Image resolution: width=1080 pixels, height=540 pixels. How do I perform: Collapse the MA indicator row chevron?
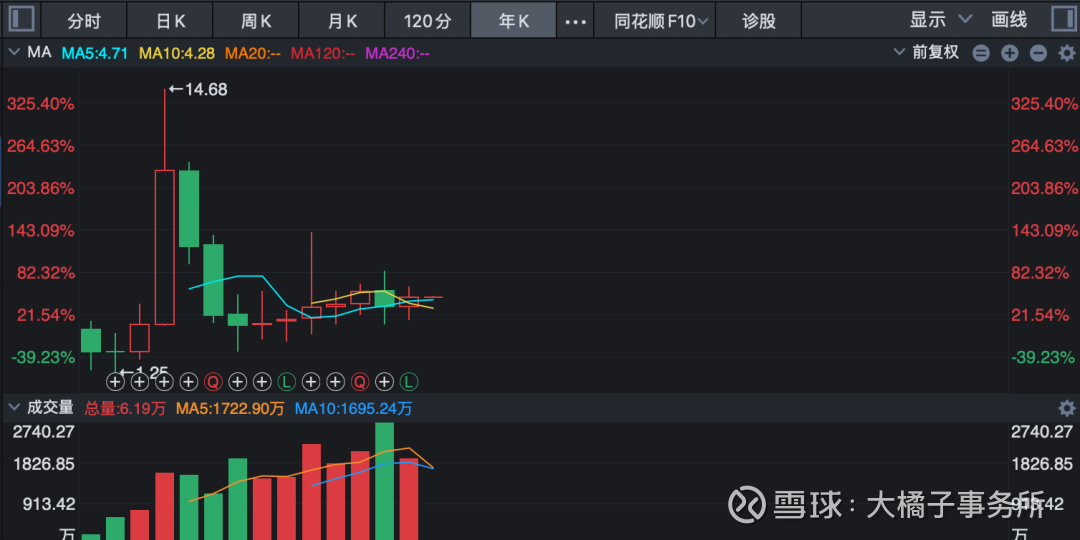point(13,52)
